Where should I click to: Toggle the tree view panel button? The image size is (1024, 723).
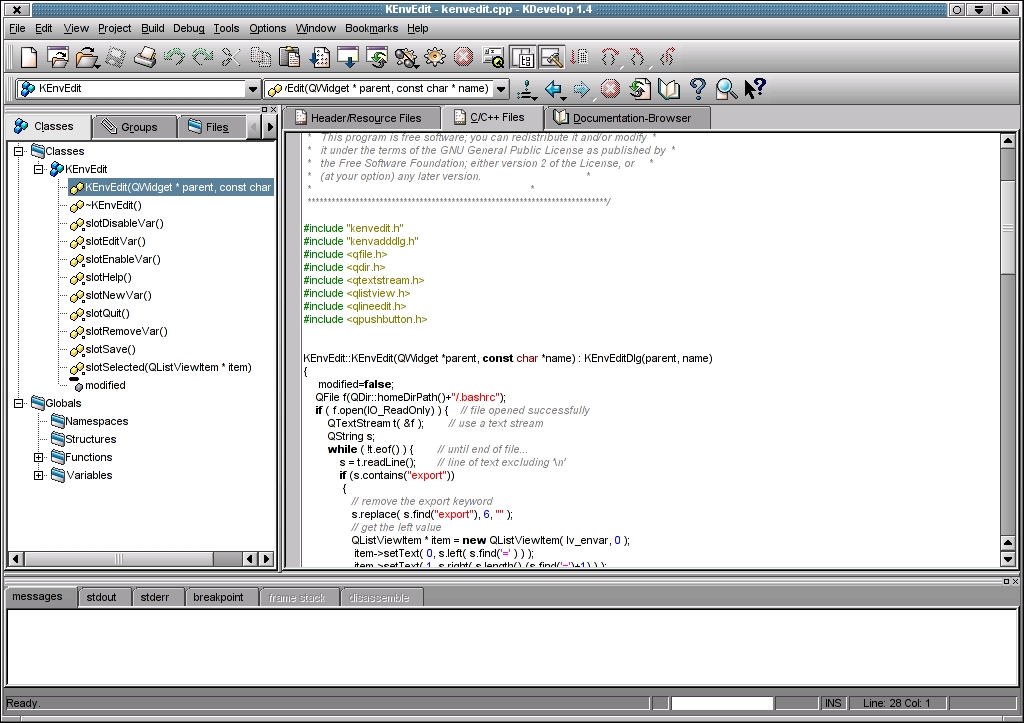coord(522,57)
